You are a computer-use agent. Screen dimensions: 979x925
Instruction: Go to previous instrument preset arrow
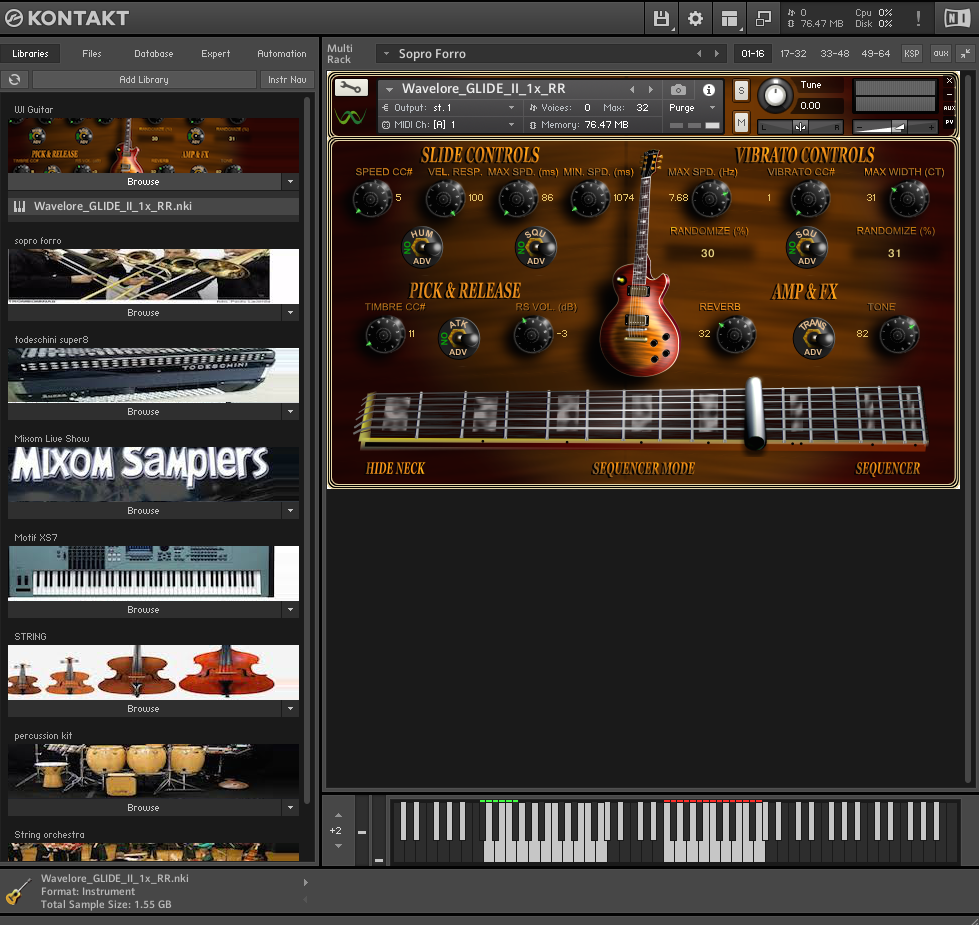point(632,89)
